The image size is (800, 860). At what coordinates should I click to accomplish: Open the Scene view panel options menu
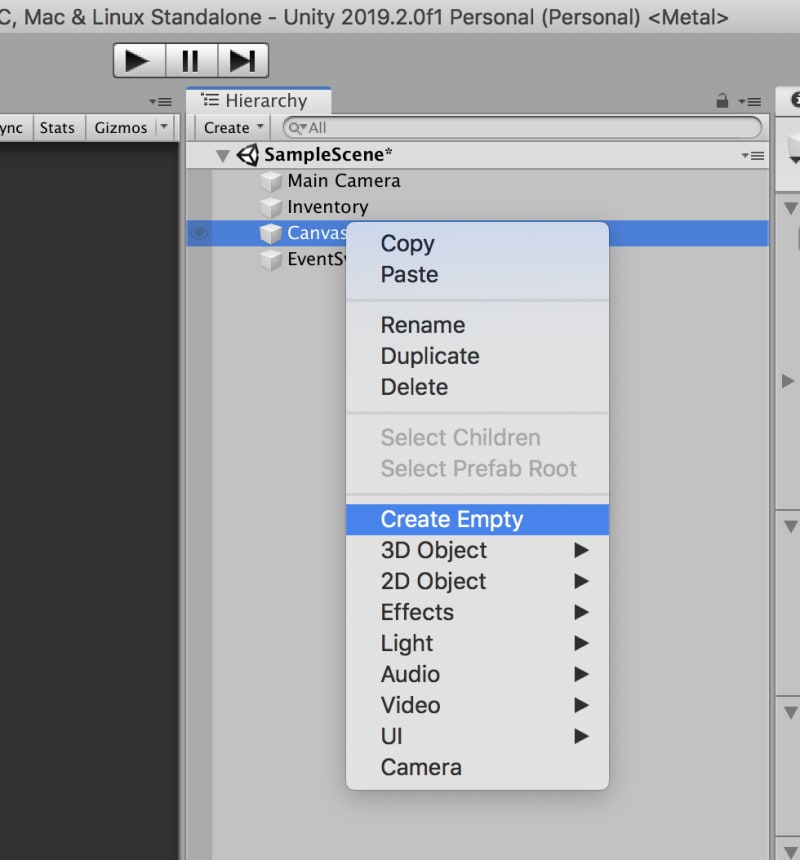[161, 102]
